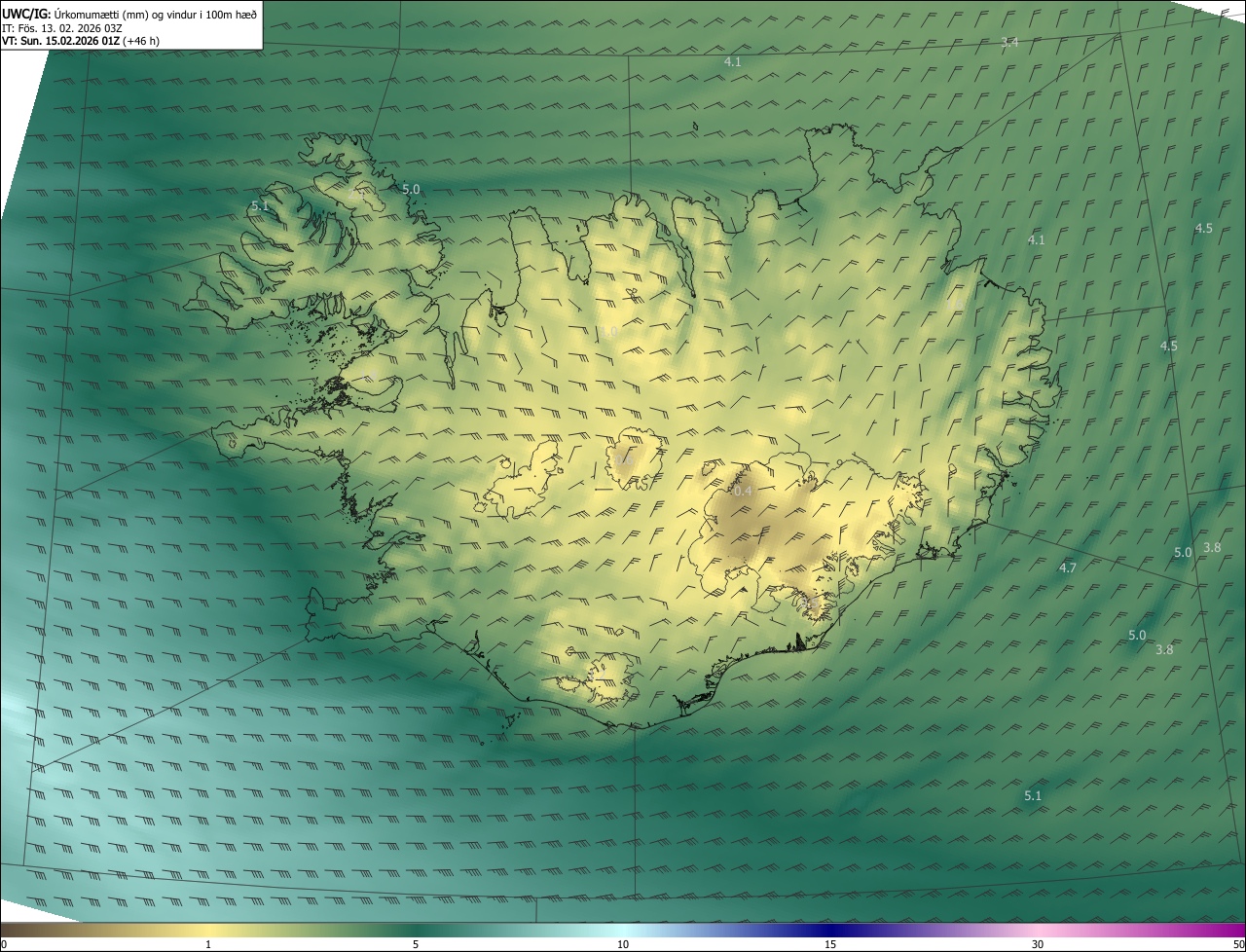Click the '5.1' value label in the ocean south of Iceland
The height and width of the screenshot is (952, 1246).
click(1033, 795)
